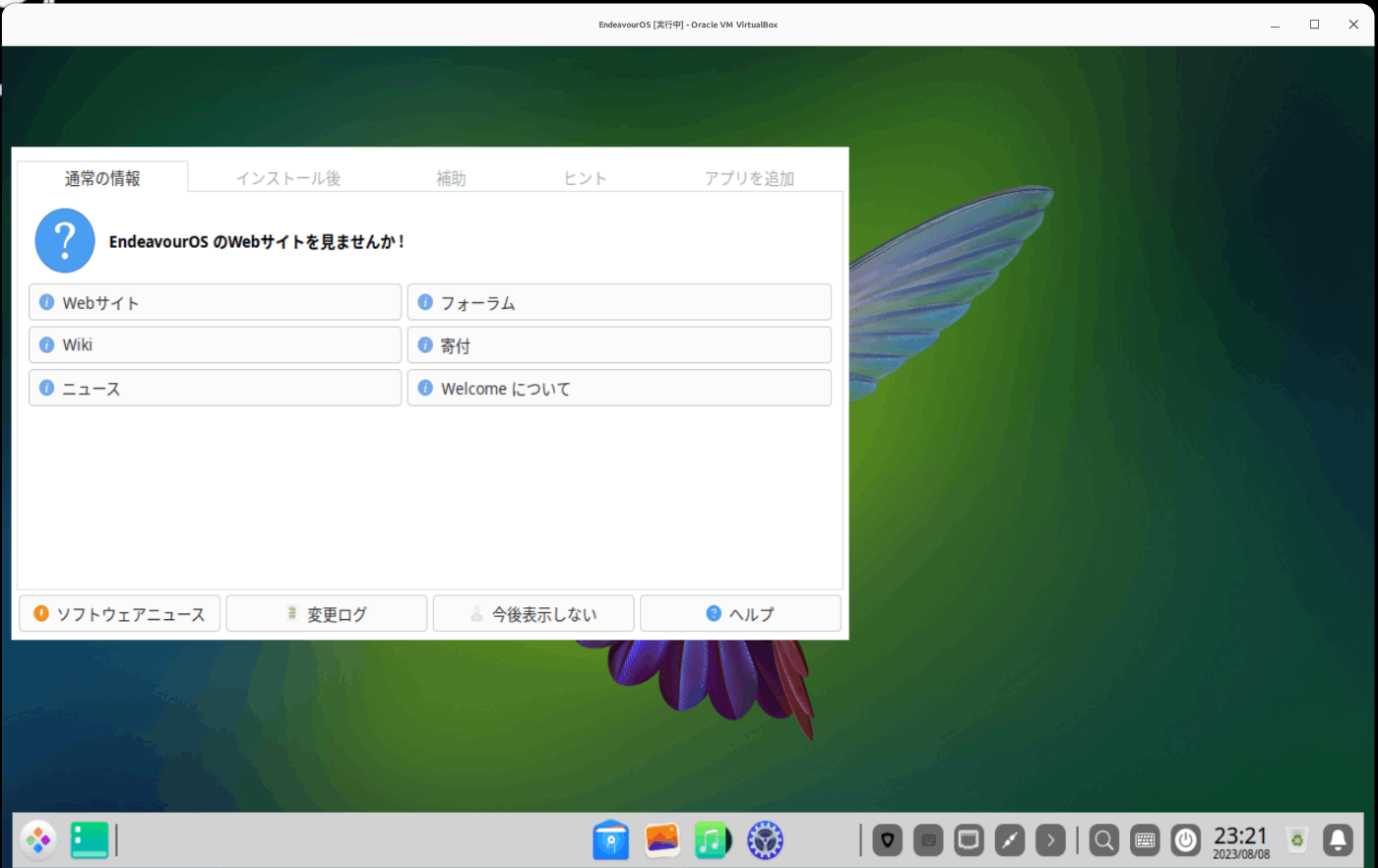Open the 23:21 clock and date
Screen dimensions: 1378x868
point(1241,842)
